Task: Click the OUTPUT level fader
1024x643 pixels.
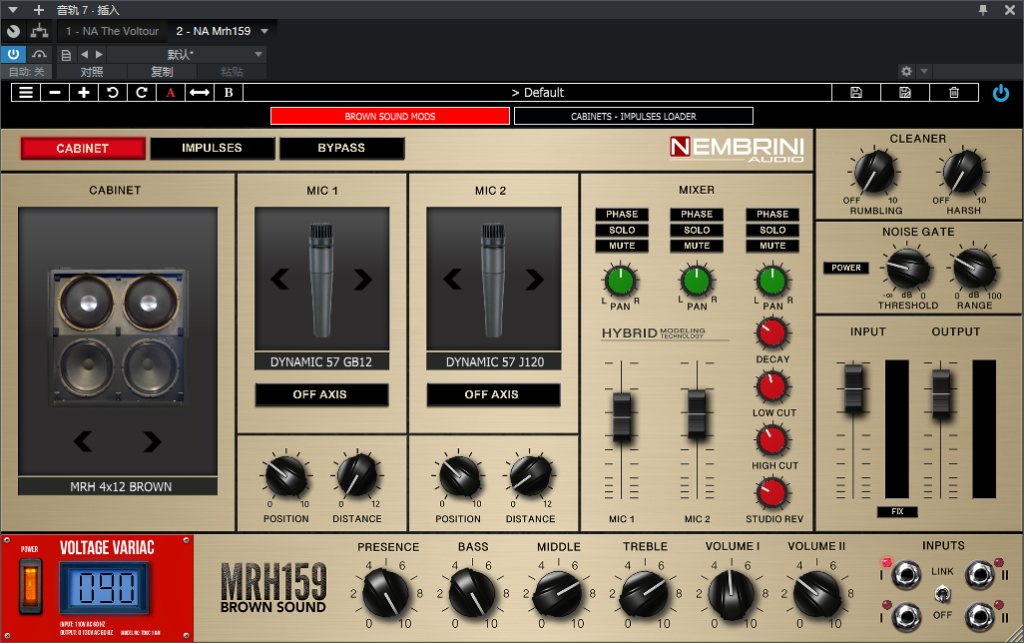Action: [941, 394]
